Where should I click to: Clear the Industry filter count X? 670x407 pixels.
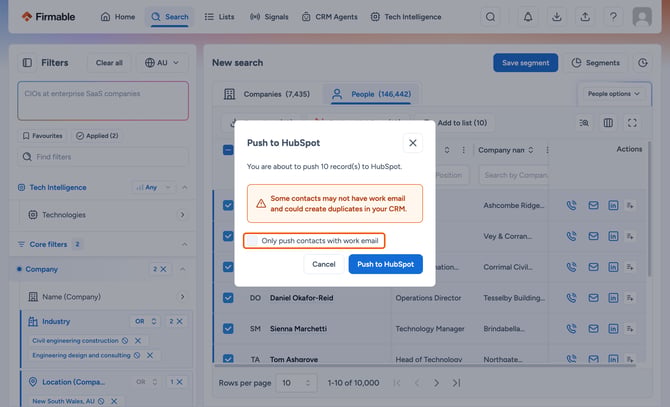pos(179,321)
